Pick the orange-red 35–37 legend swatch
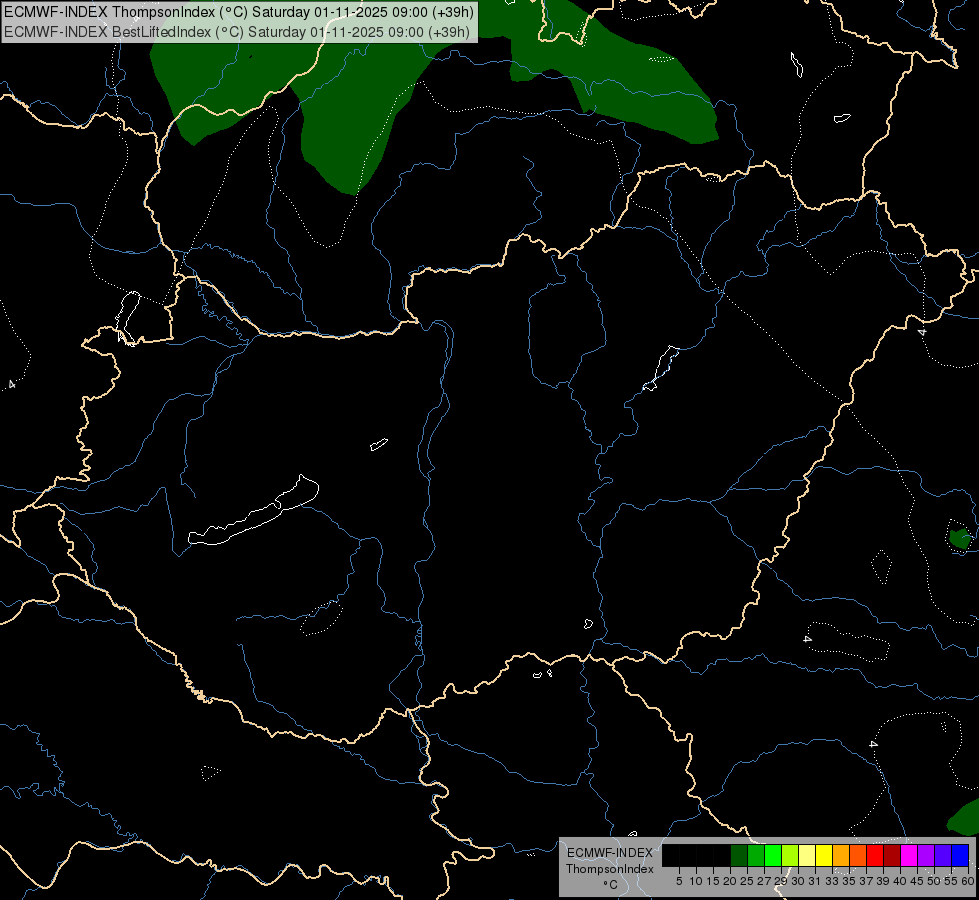 [x=857, y=855]
